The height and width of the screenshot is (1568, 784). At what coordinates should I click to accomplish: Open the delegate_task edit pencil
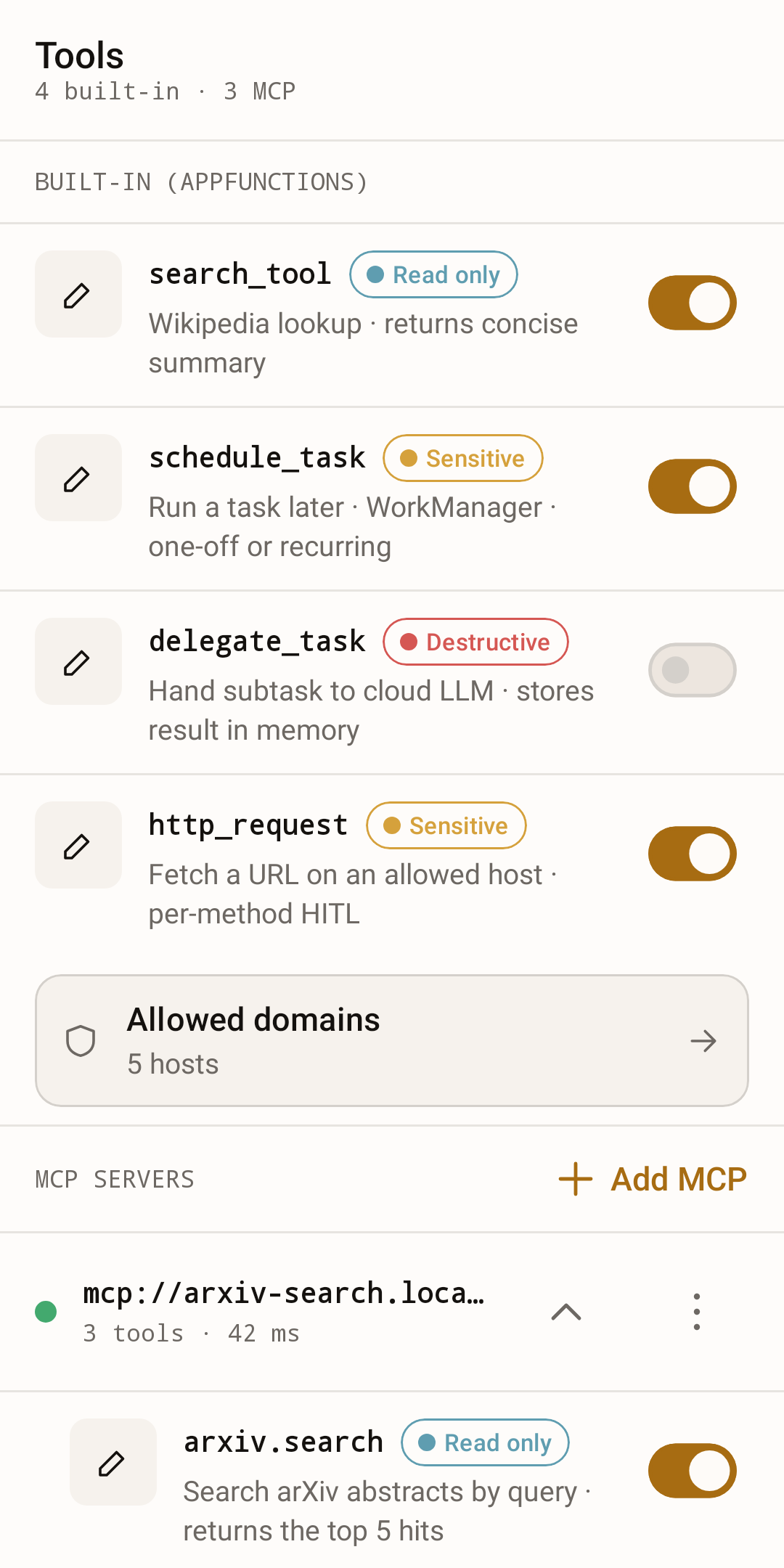[78, 661]
